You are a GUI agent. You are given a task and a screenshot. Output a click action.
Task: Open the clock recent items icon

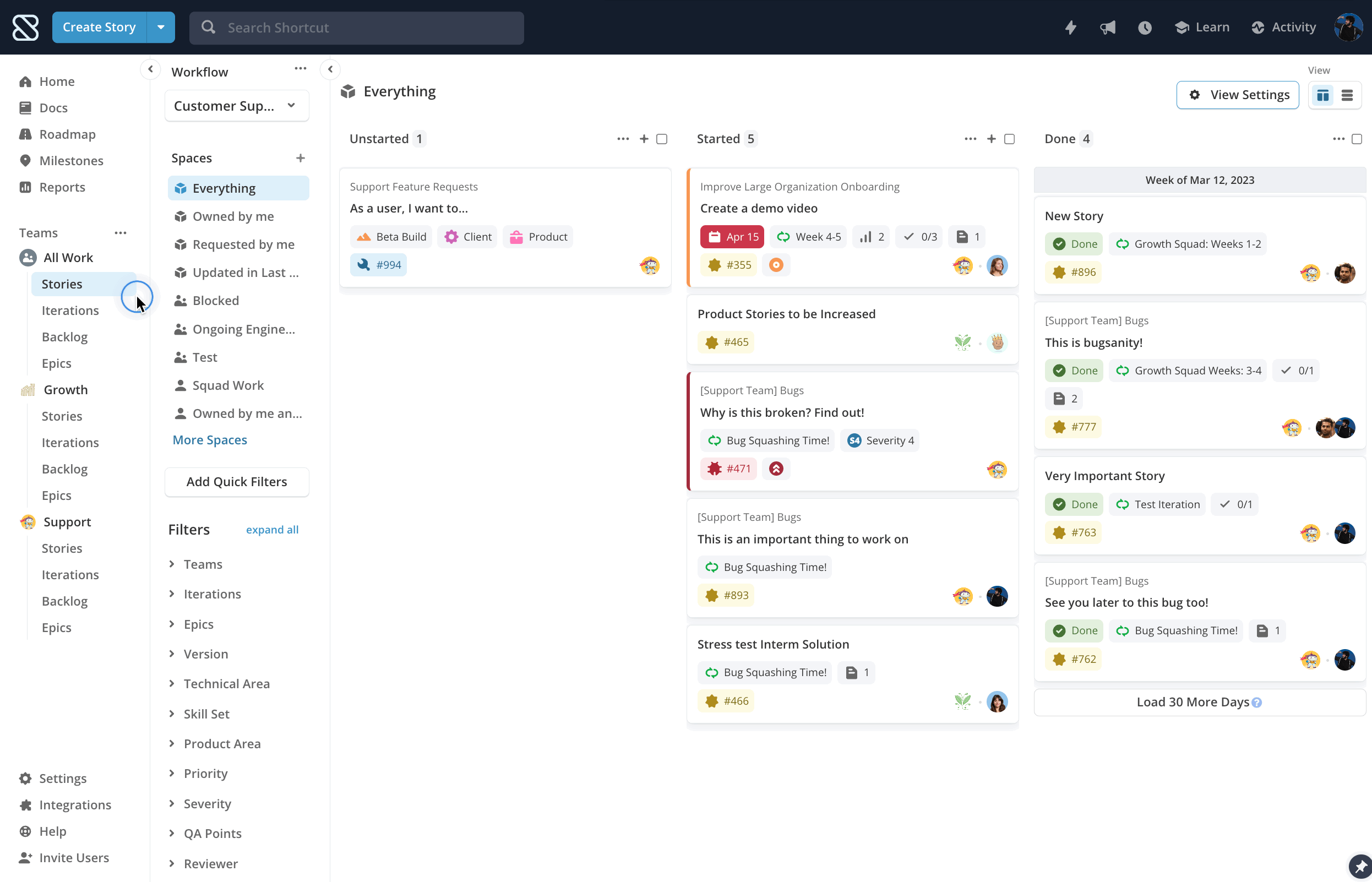[1144, 28]
